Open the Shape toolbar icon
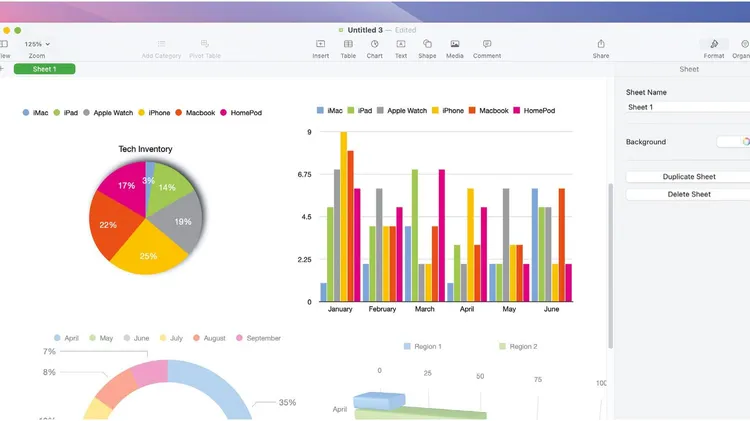 point(427,44)
